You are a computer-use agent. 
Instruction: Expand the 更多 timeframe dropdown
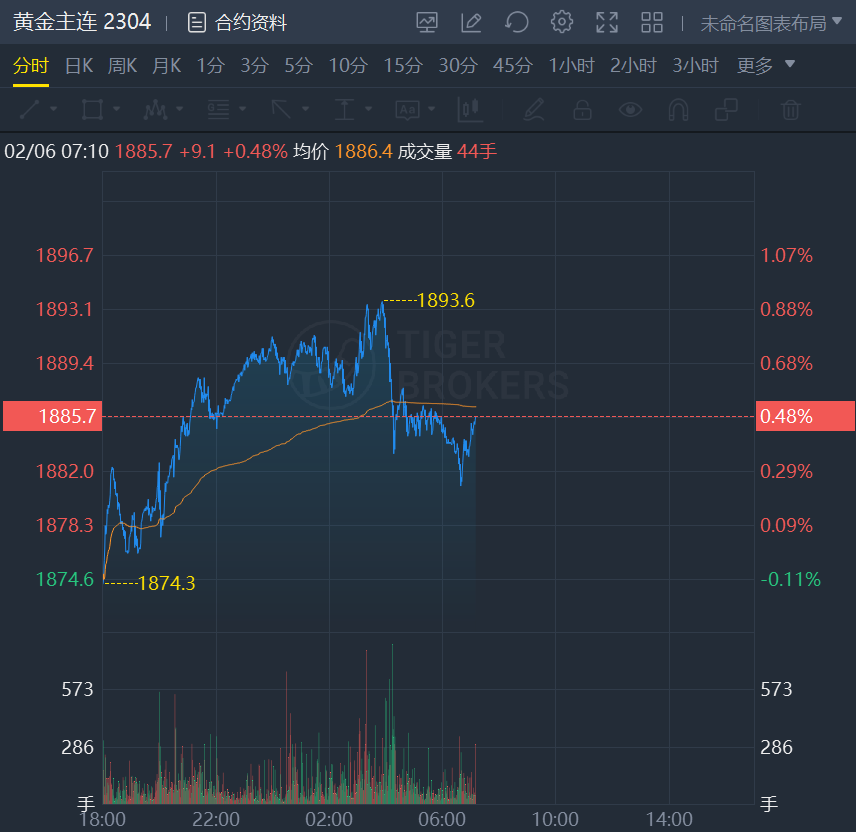coord(766,66)
